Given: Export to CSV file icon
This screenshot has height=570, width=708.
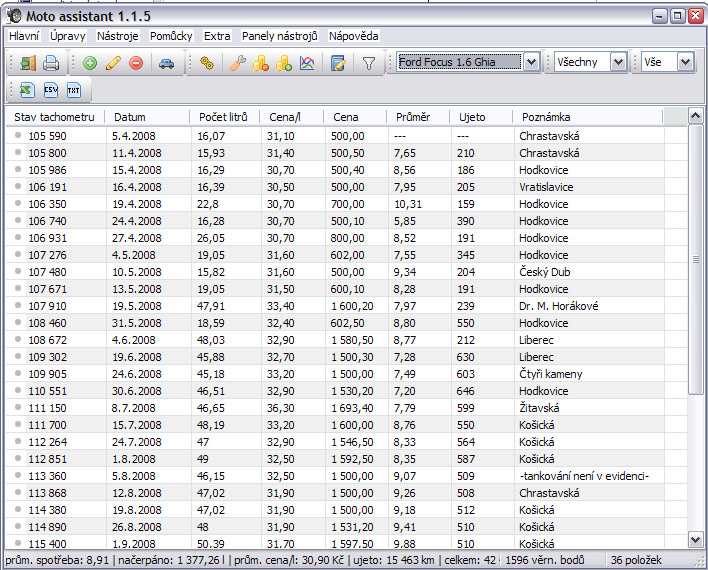Looking at the screenshot, I should click(50, 91).
